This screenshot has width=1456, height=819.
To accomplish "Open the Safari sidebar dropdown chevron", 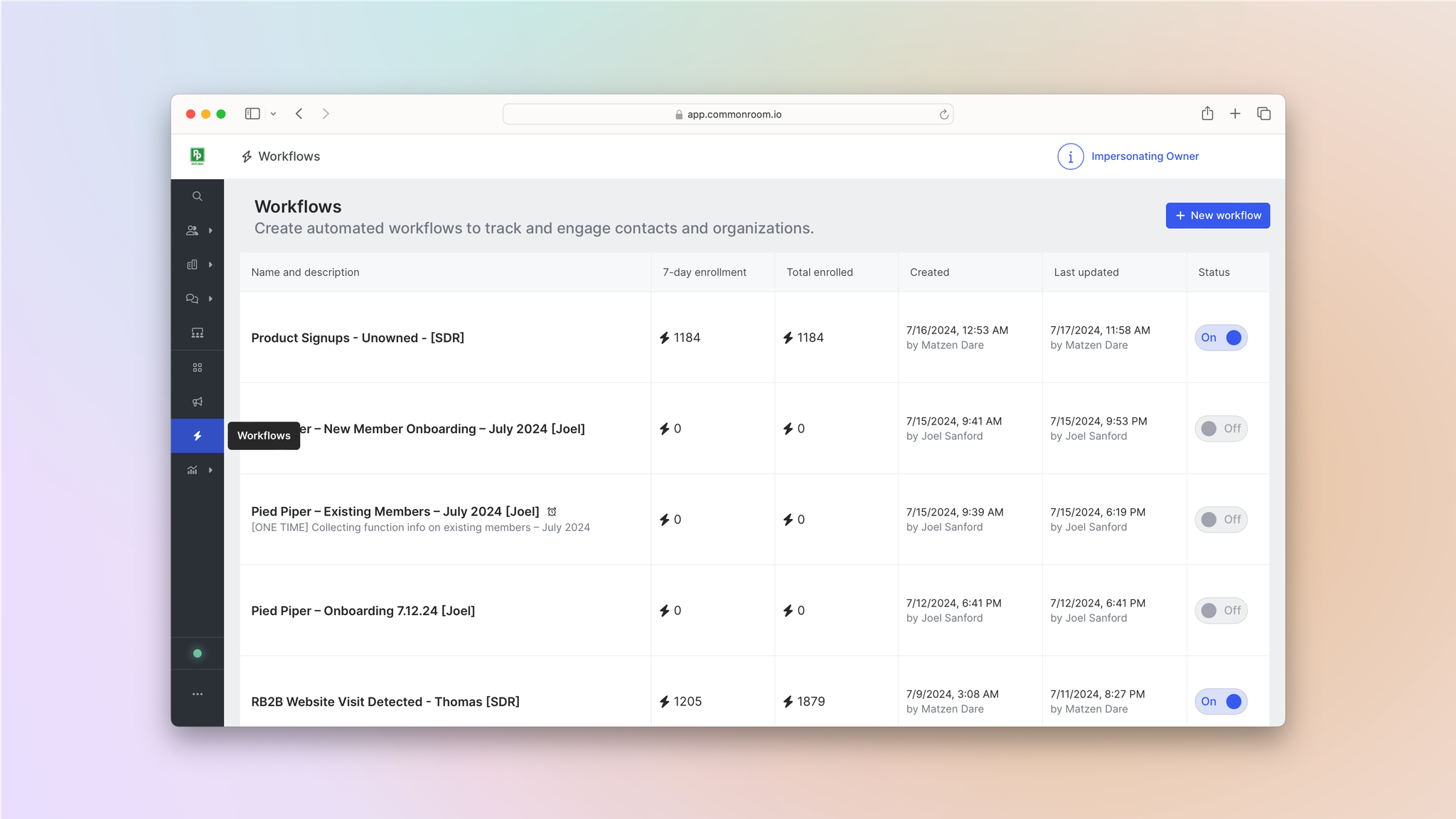I will point(273,114).
